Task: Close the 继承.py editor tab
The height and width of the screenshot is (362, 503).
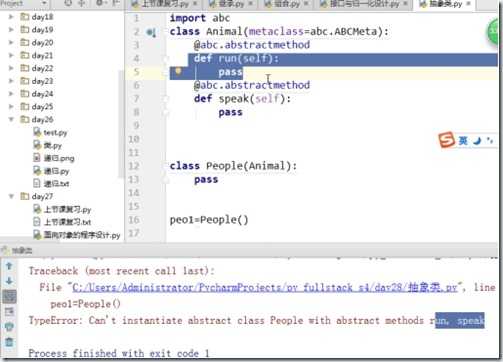Action: [250, 4]
